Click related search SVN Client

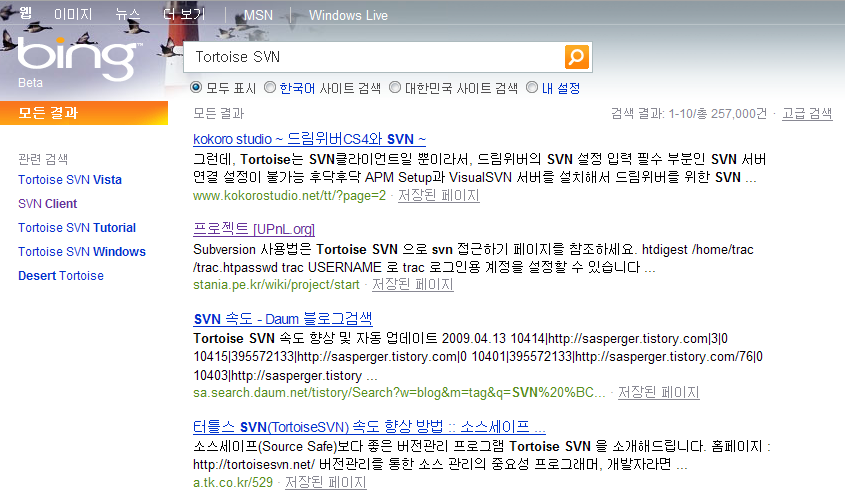coord(47,204)
